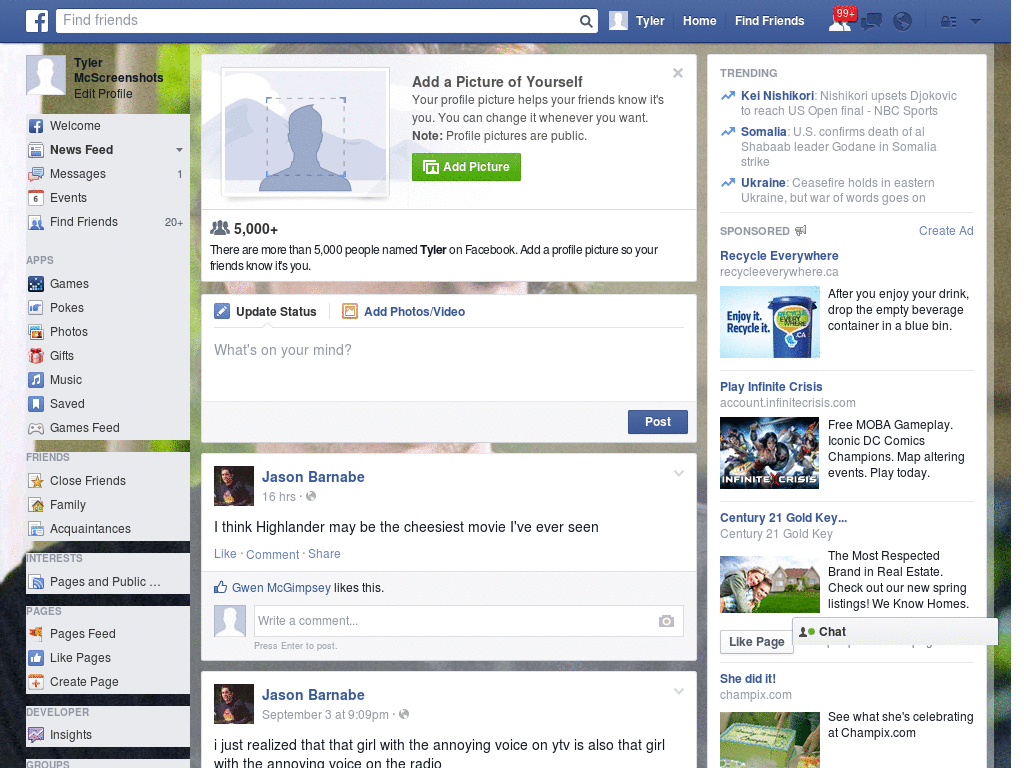The image size is (1024, 768).
Task: Open the messages icon in top bar
Action: (x=871, y=22)
